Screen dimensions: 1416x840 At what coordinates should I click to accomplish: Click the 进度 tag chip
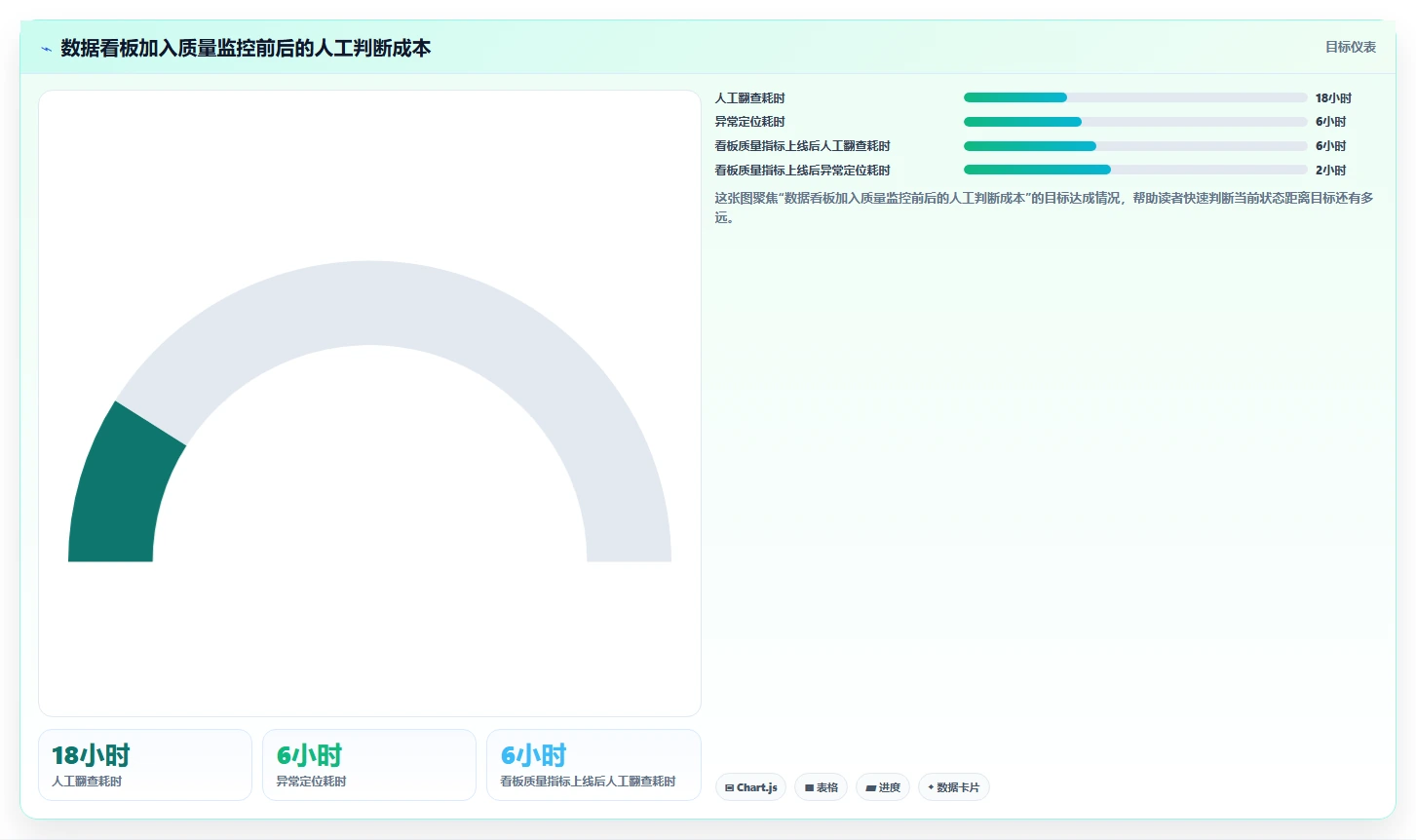(882, 787)
